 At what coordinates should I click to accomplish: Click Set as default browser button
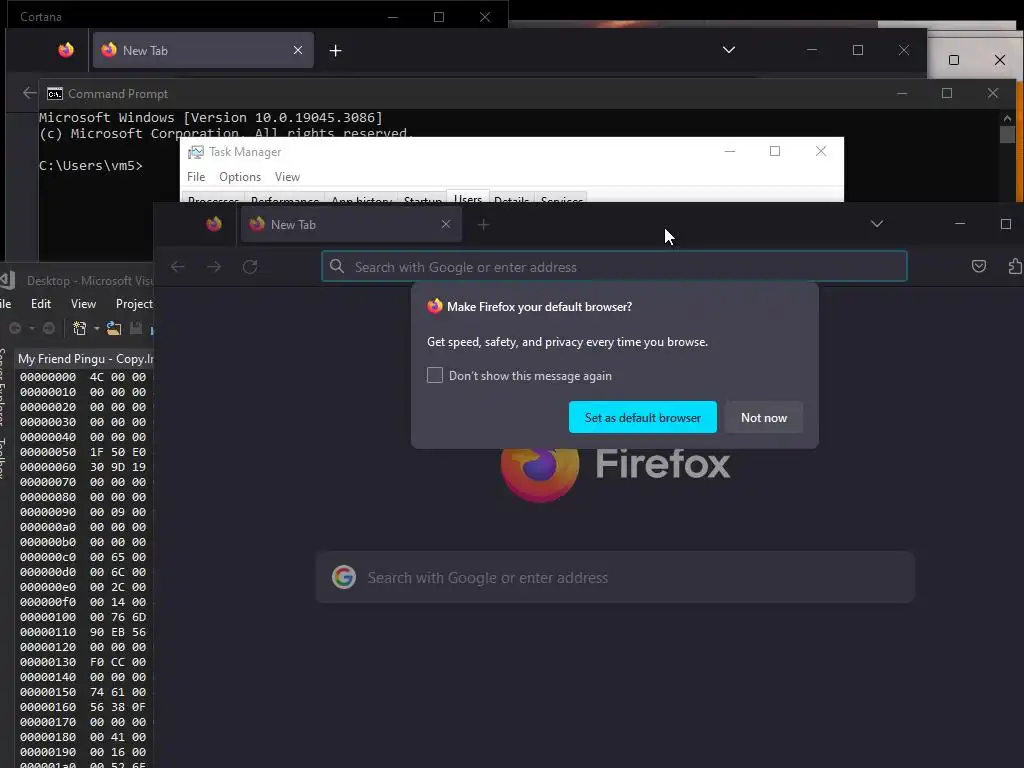coord(643,417)
